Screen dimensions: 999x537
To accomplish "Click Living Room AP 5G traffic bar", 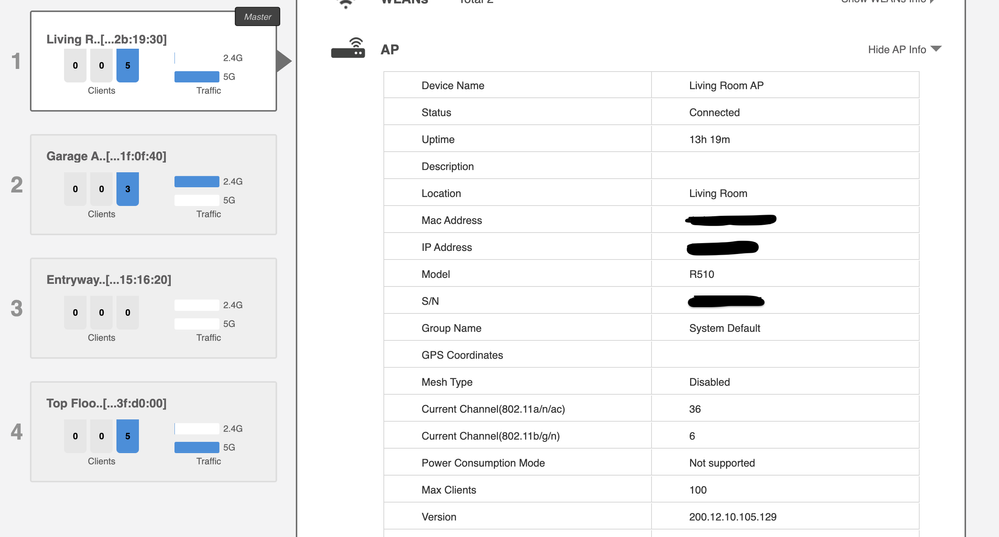I will pyautogui.click(x=196, y=77).
